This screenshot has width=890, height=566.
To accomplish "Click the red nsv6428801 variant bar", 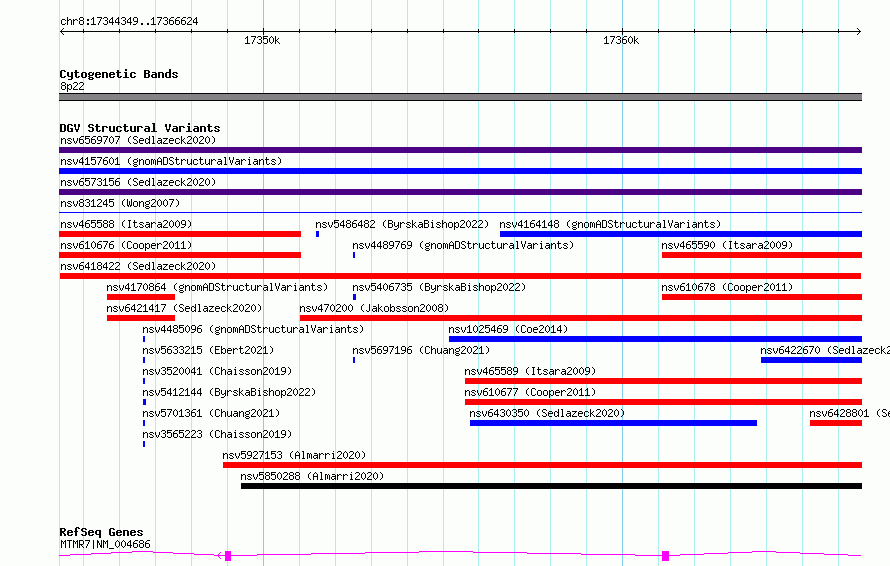I will click(836, 423).
